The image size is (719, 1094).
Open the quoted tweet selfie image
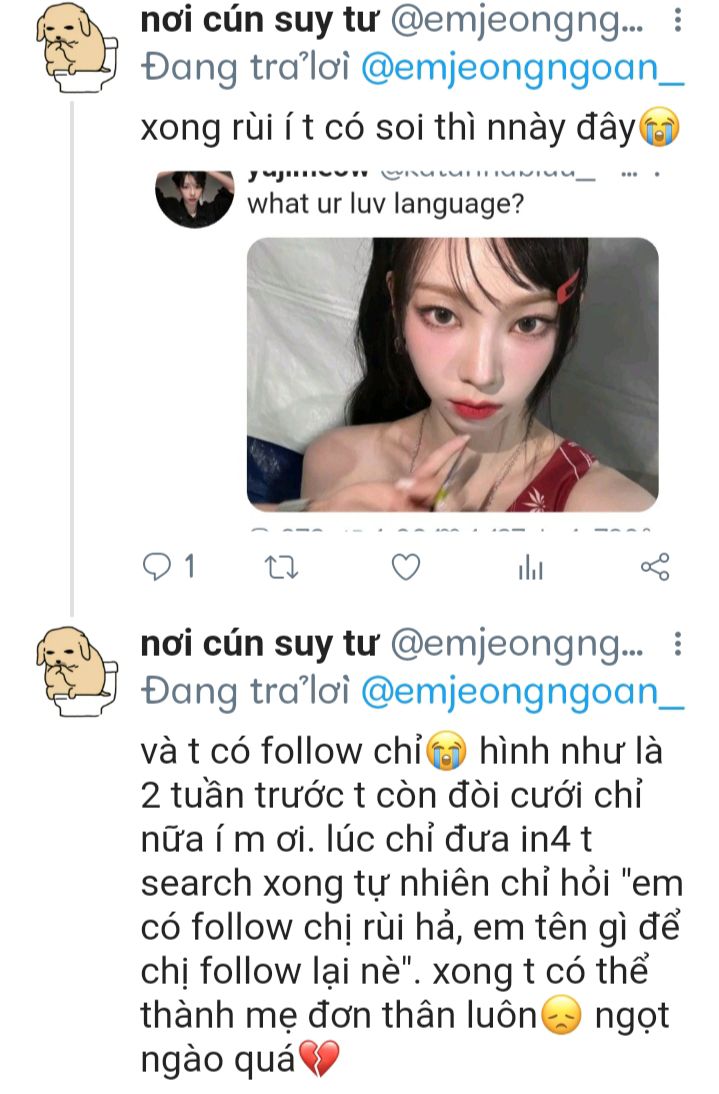453,375
